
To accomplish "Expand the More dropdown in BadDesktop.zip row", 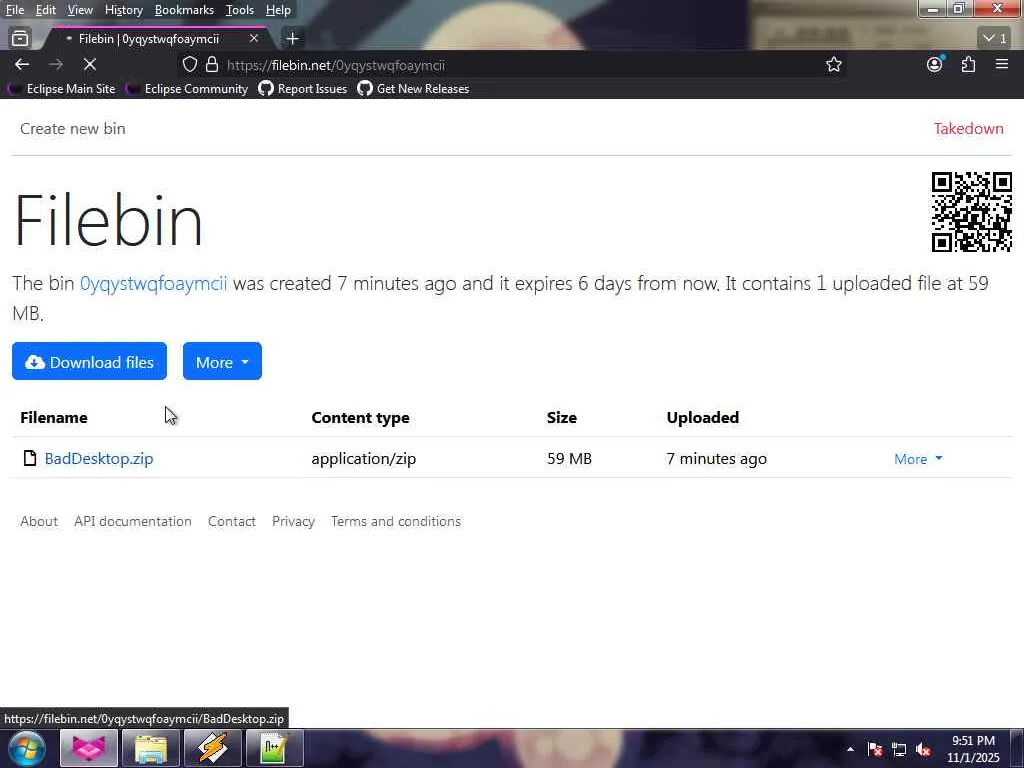I will point(918,459).
